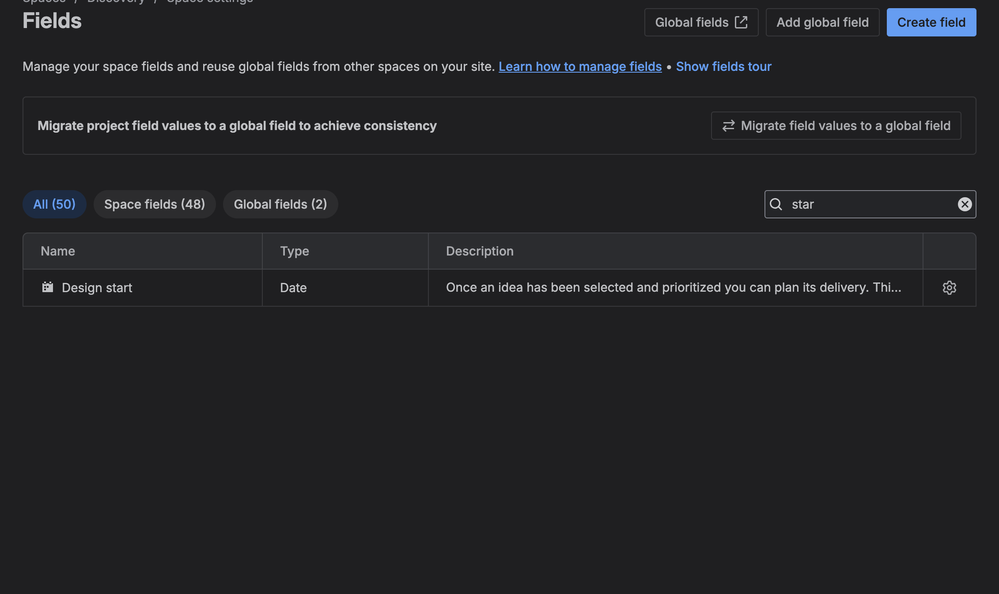Switch to the Space fields (48) tab

click(x=154, y=204)
